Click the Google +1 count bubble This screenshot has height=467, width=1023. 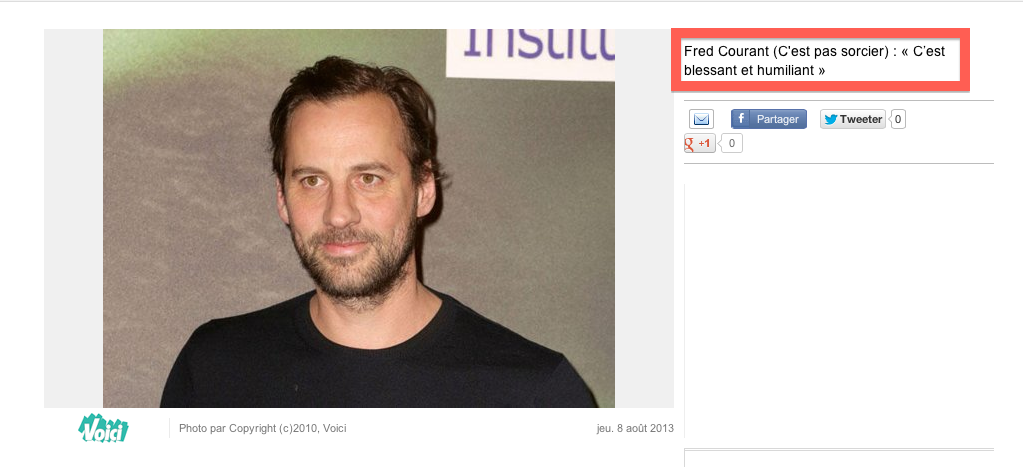(x=731, y=143)
